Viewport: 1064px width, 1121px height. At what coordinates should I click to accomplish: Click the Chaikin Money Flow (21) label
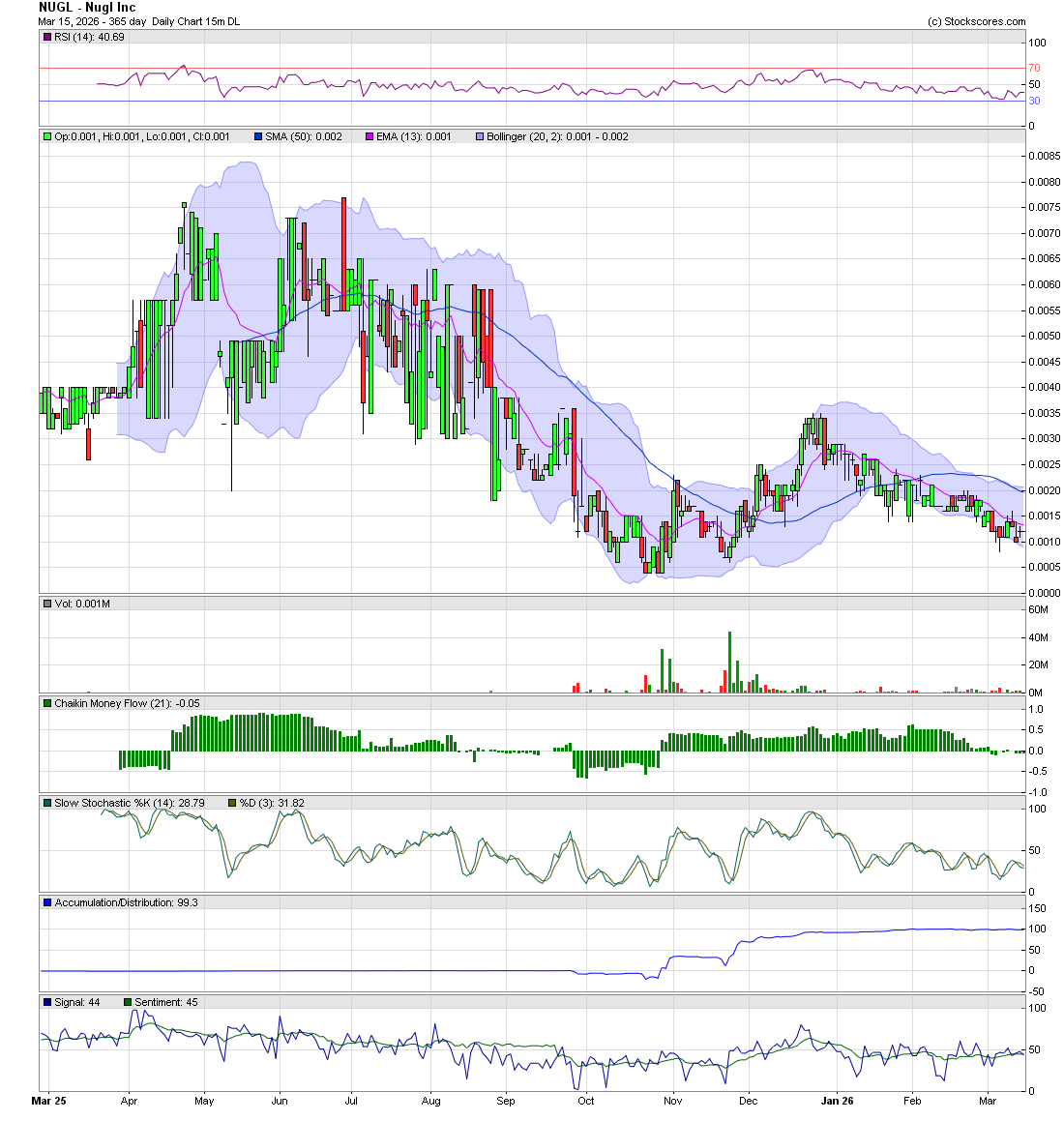128,703
